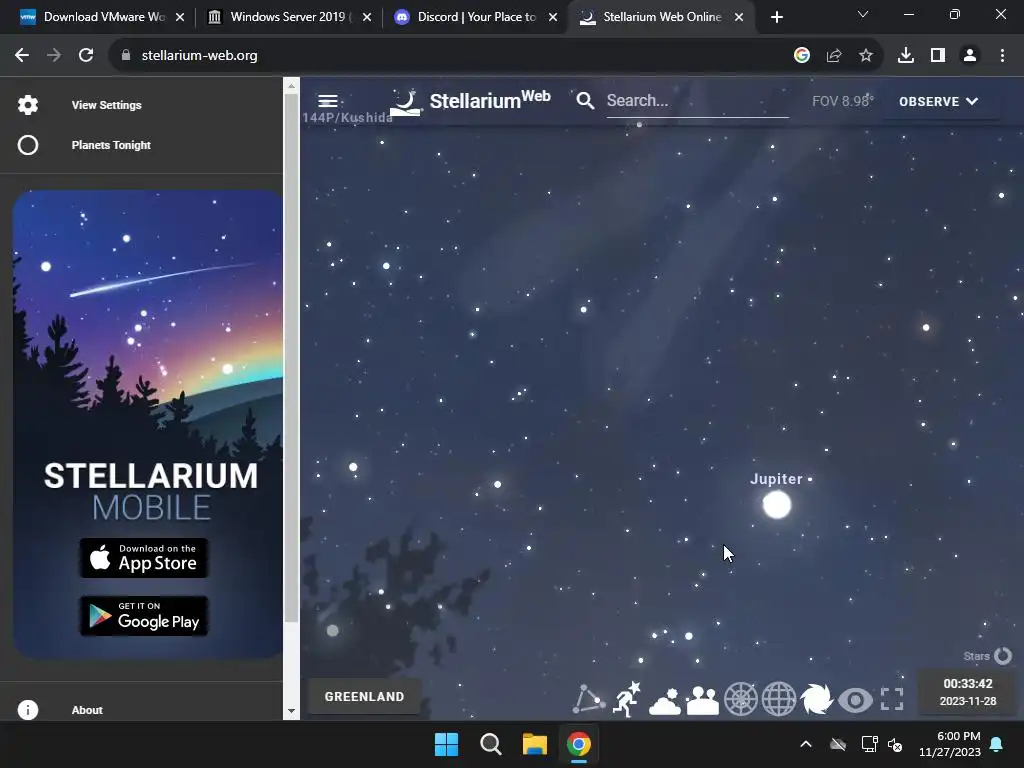1024x768 pixels.
Task: Click Get it on Google Play badge
Action: click(144, 616)
